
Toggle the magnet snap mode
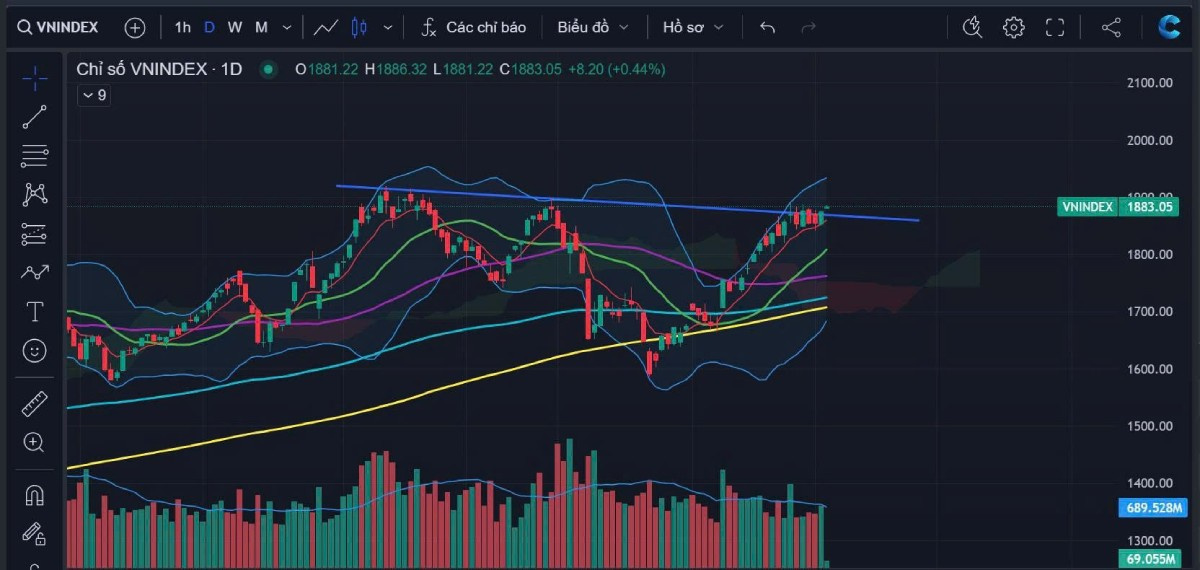click(x=34, y=495)
